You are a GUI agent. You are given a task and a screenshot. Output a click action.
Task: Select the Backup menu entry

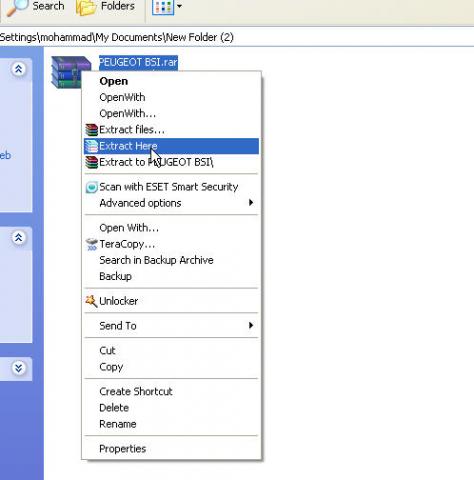pos(171,276)
